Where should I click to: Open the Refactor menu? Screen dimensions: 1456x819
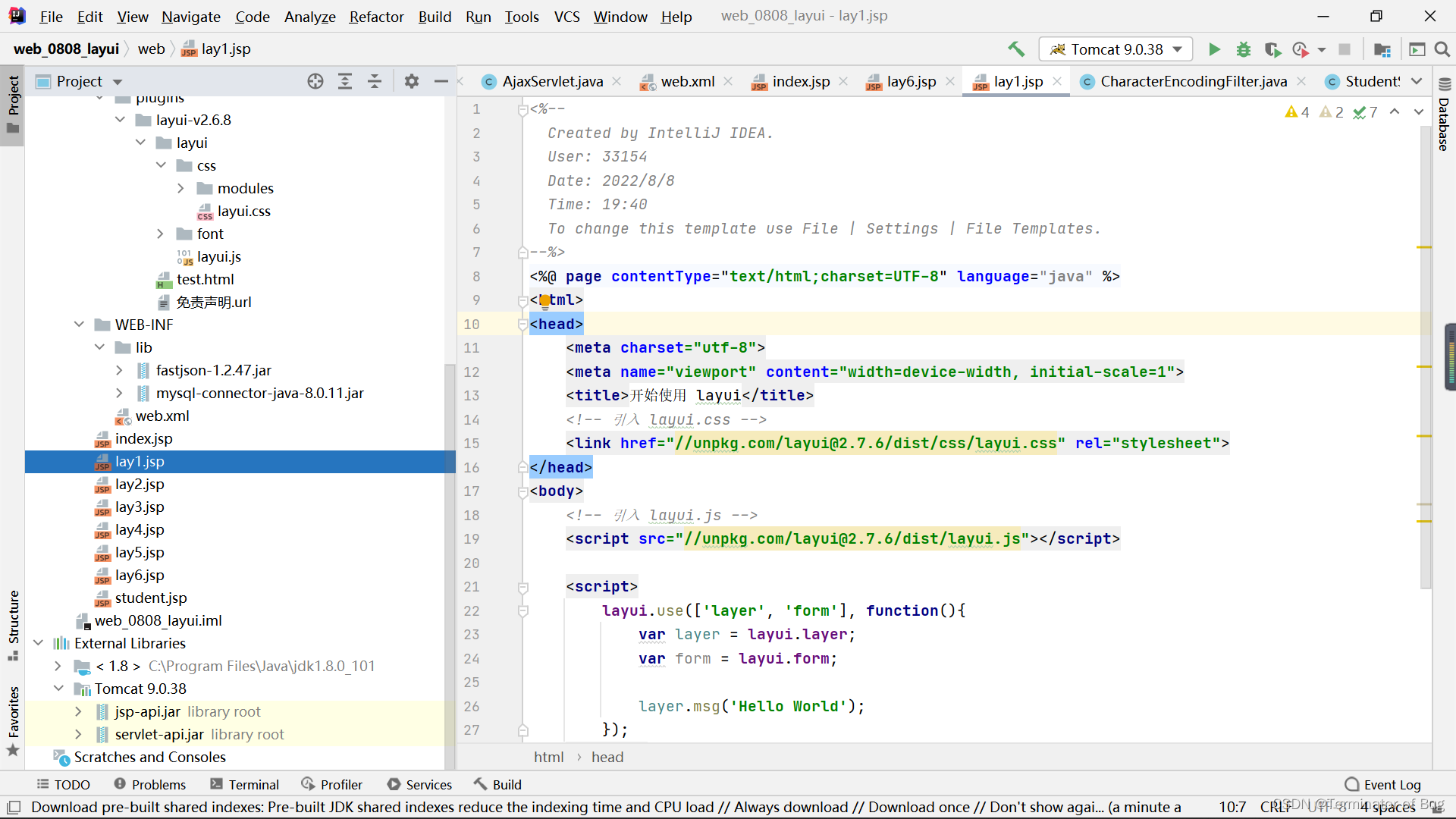(x=376, y=16)
